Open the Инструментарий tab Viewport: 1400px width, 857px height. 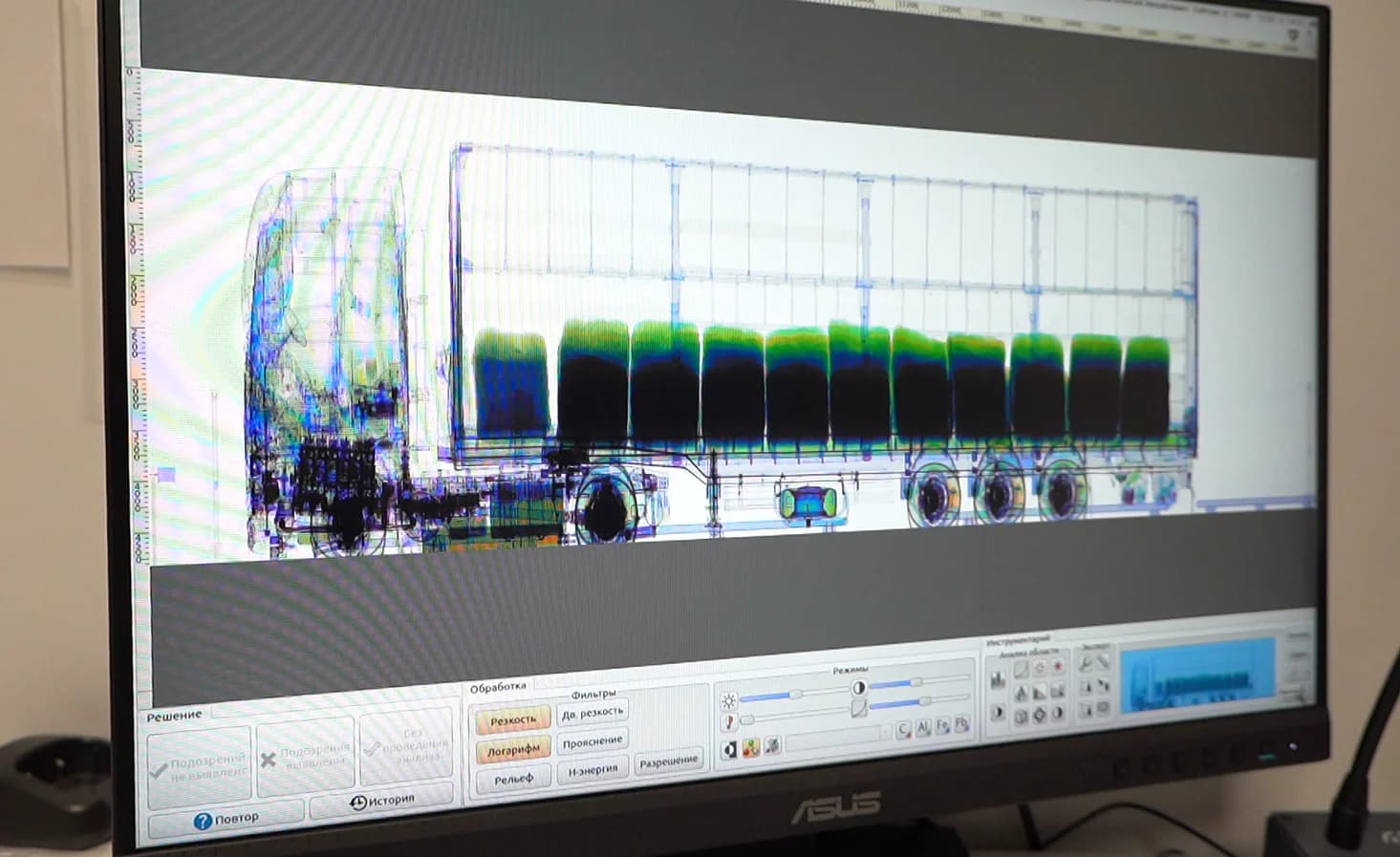[1018, 639]
